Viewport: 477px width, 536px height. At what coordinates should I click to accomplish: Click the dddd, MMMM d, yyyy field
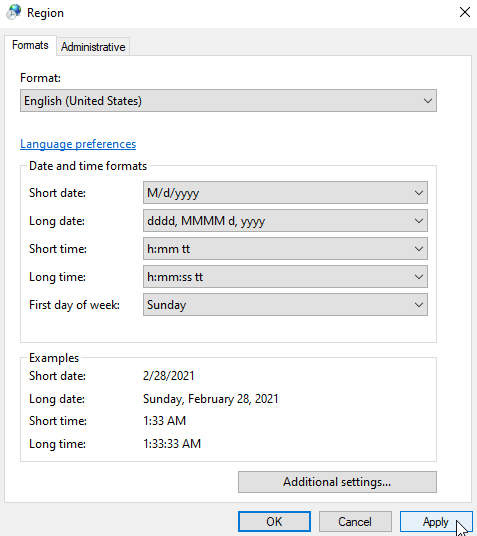[285, 221]
